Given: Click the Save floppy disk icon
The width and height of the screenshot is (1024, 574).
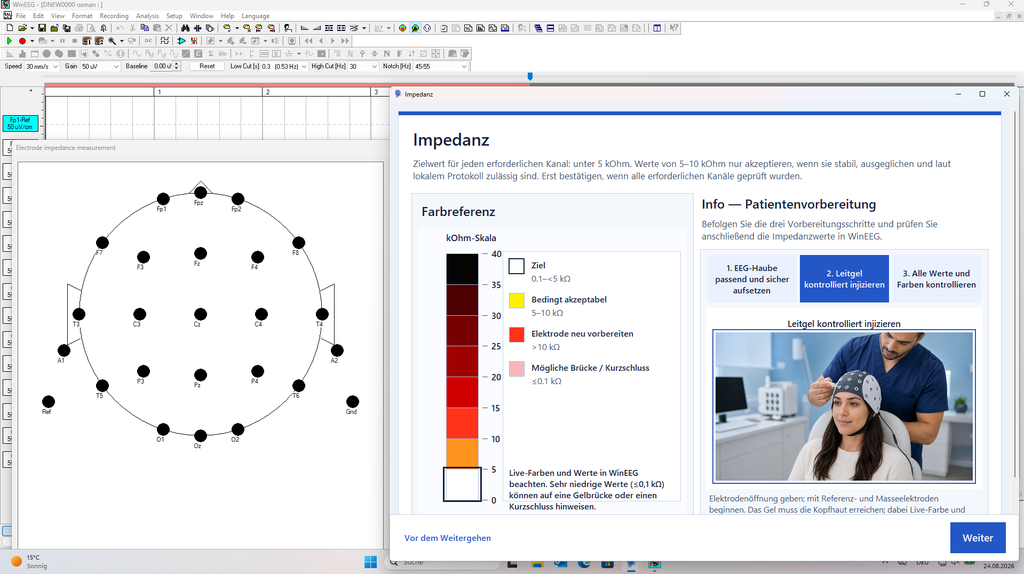Looking at the screenshot, I should [42, 28].
